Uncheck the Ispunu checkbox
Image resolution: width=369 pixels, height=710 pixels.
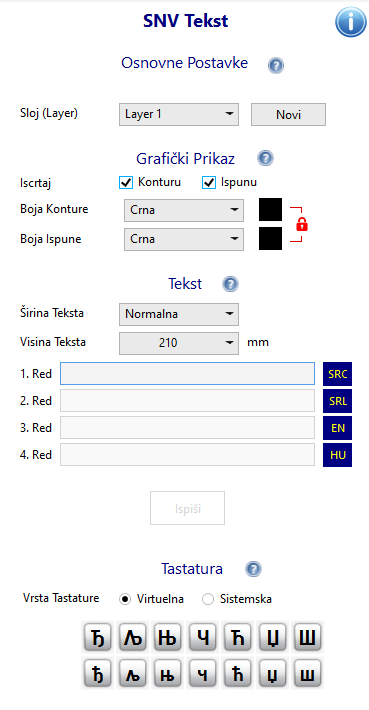(x=208, y=182)
